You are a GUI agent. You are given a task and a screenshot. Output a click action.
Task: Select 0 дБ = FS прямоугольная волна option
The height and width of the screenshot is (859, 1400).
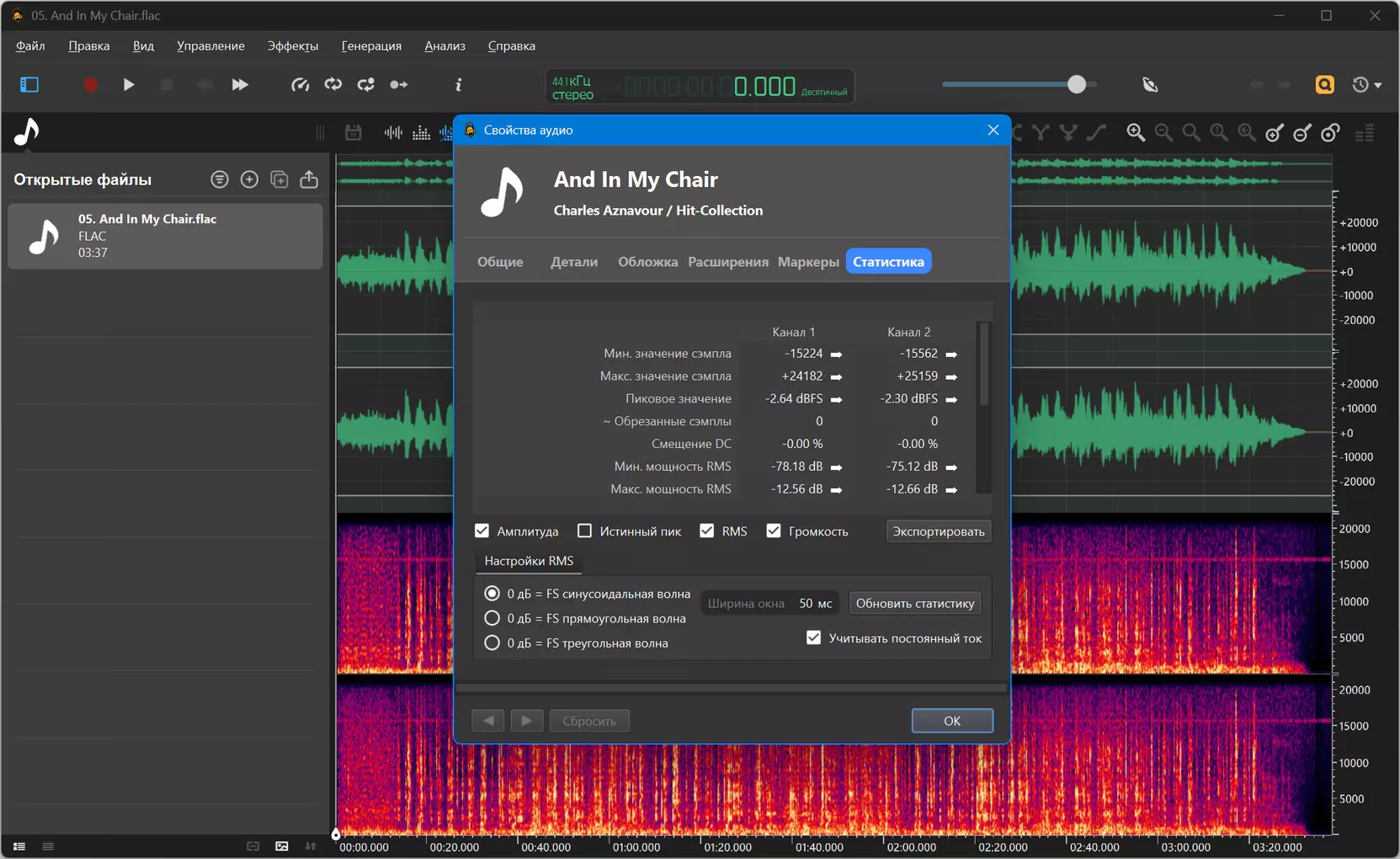pos(492,618)
